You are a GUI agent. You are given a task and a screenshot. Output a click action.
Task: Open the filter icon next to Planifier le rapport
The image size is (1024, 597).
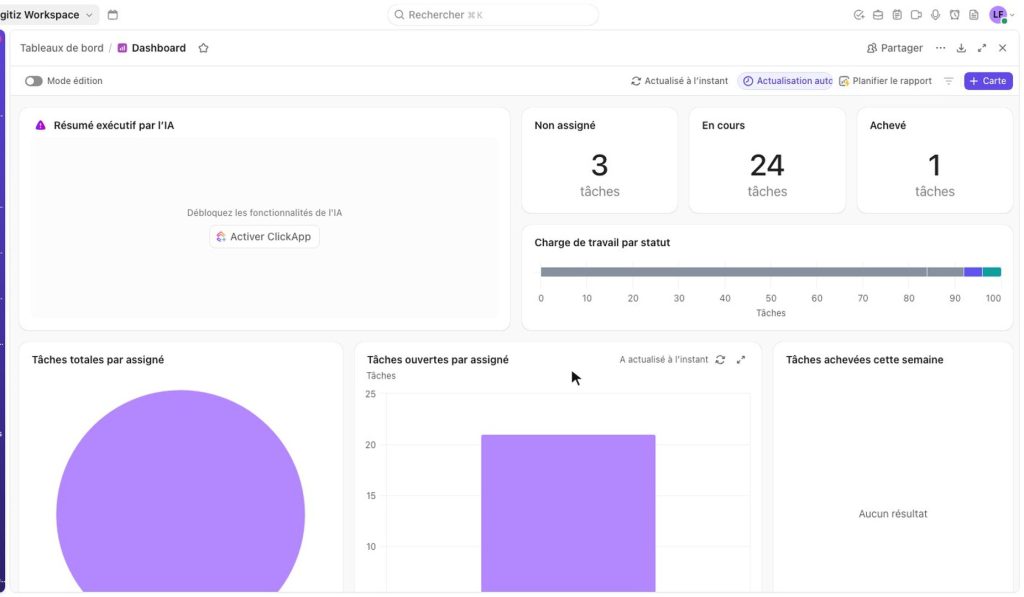pos(948,81)
